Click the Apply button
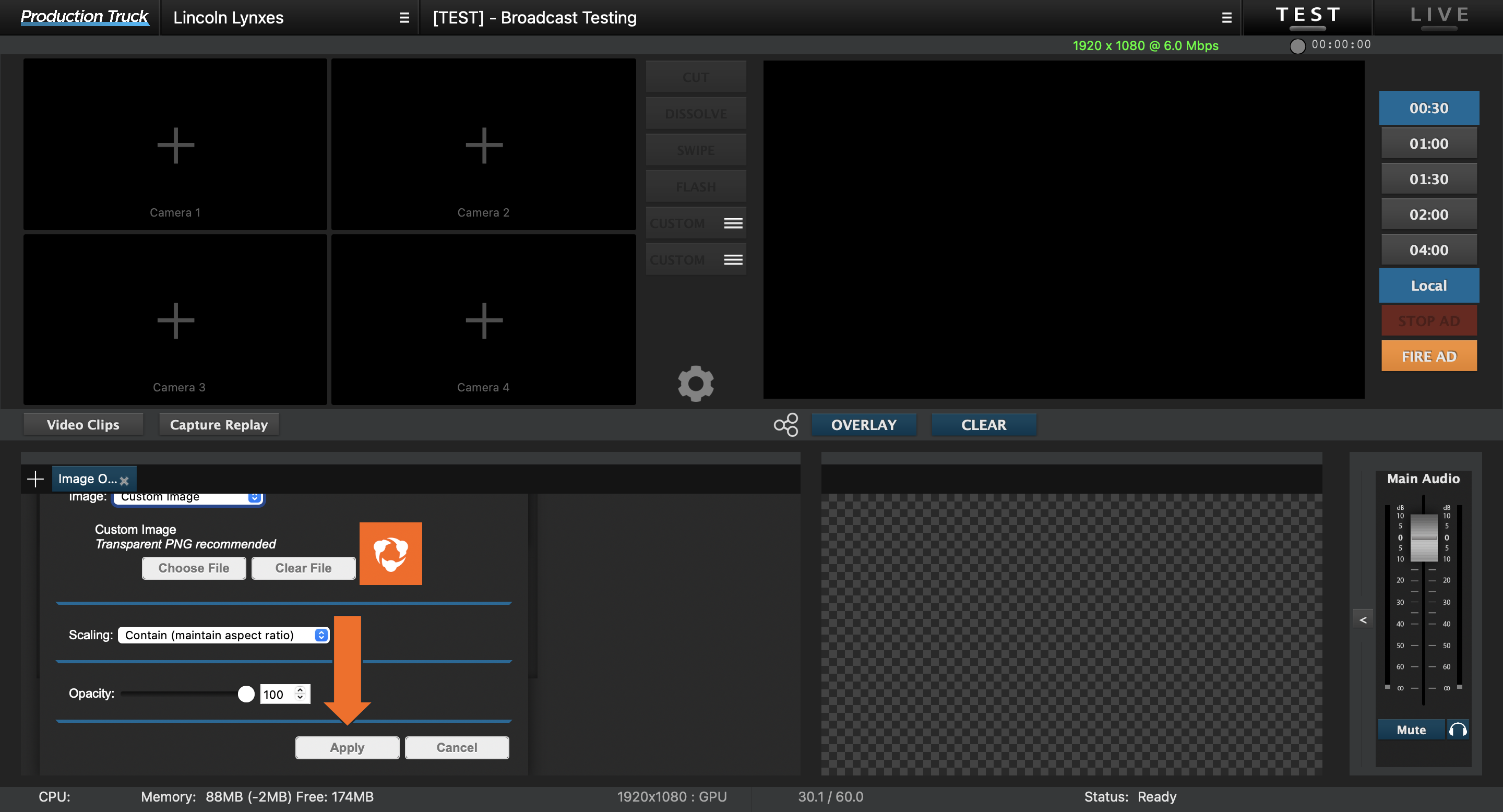This screenshot has height=812, width=1503. click(347, 747)
